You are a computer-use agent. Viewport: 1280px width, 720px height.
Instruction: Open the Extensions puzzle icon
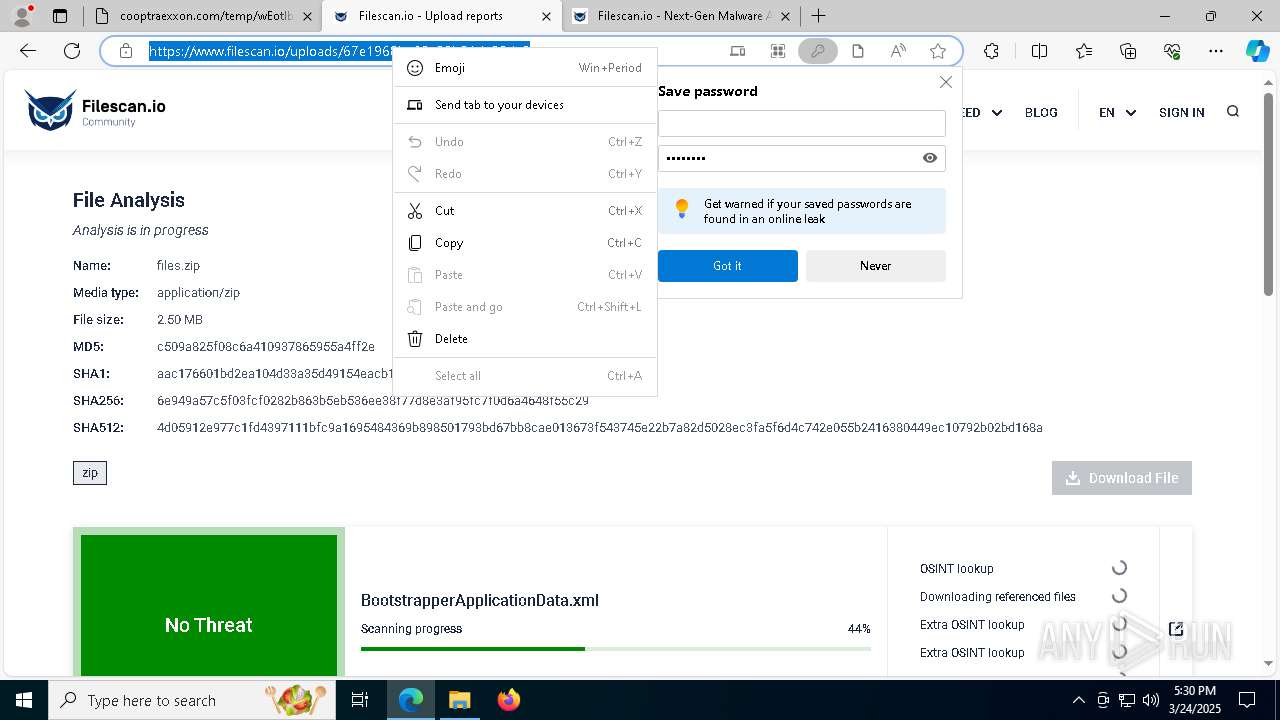[x=991, y=51]
